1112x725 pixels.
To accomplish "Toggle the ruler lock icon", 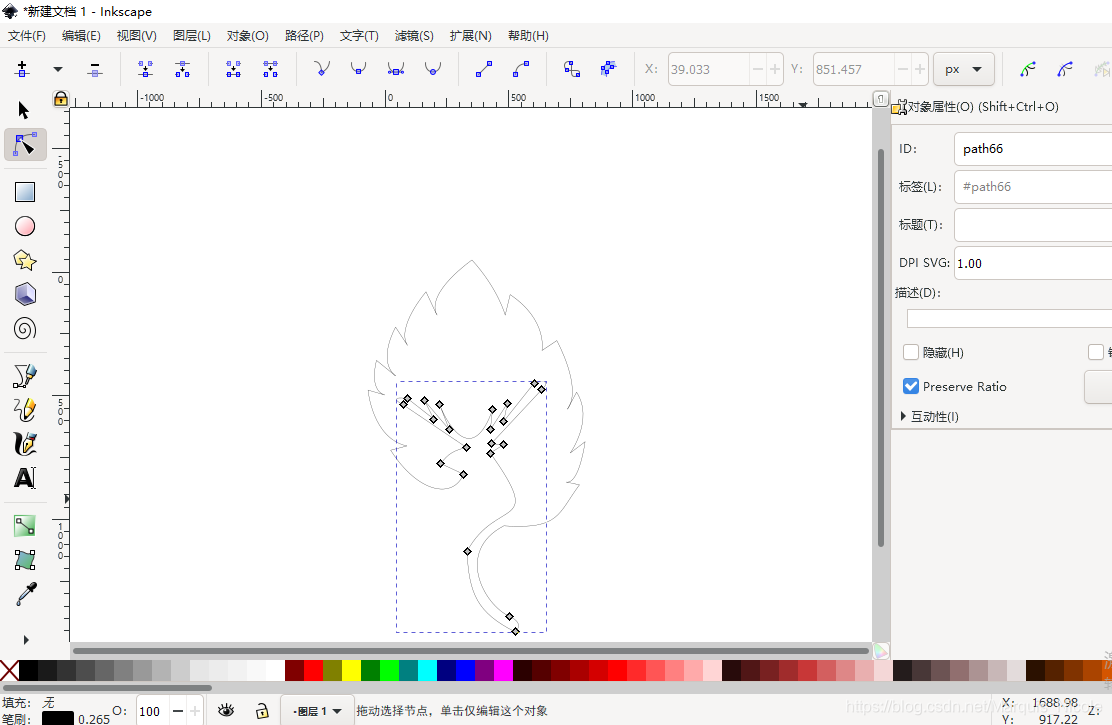I will [61, 99].
